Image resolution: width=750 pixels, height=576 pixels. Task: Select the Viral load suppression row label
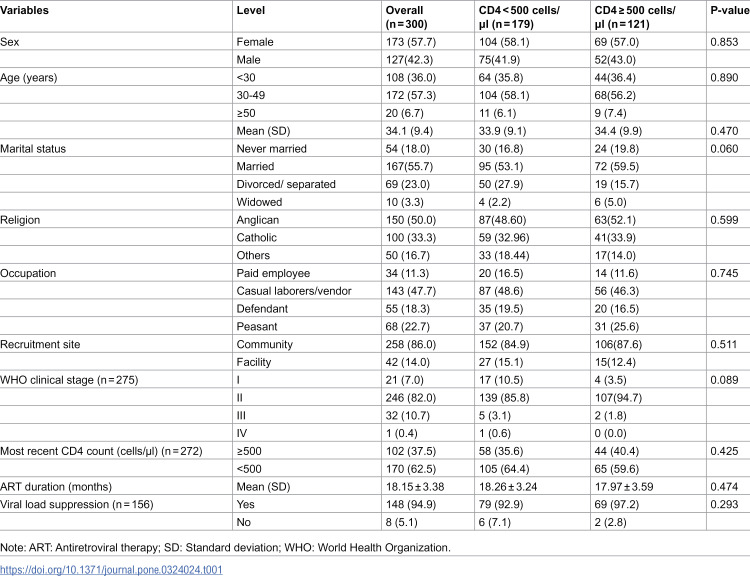click(x=77, y=504)
